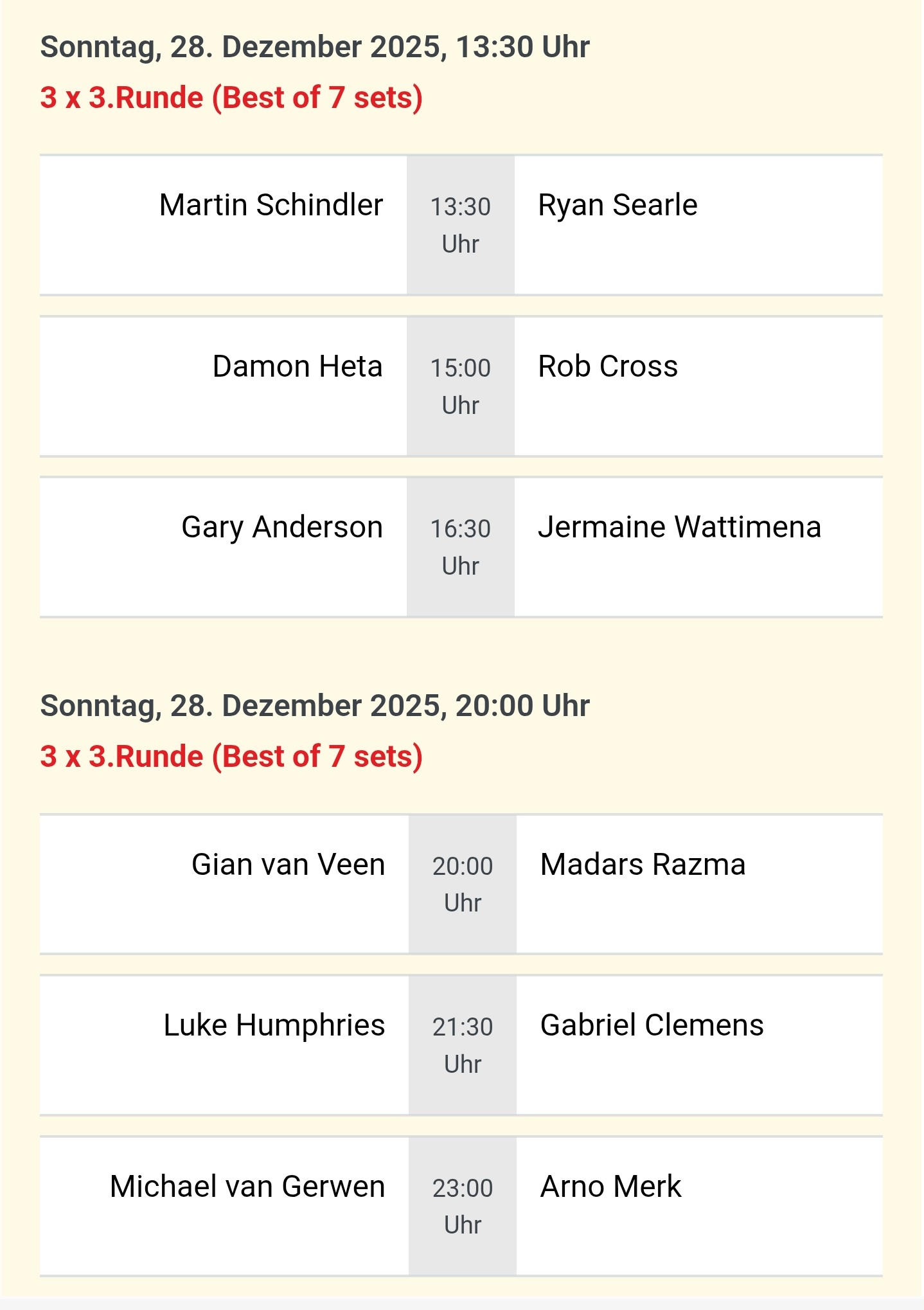Select Gary Anderson's name
Viewport: 924px width, 1310px height.
(x=281, y=528)
